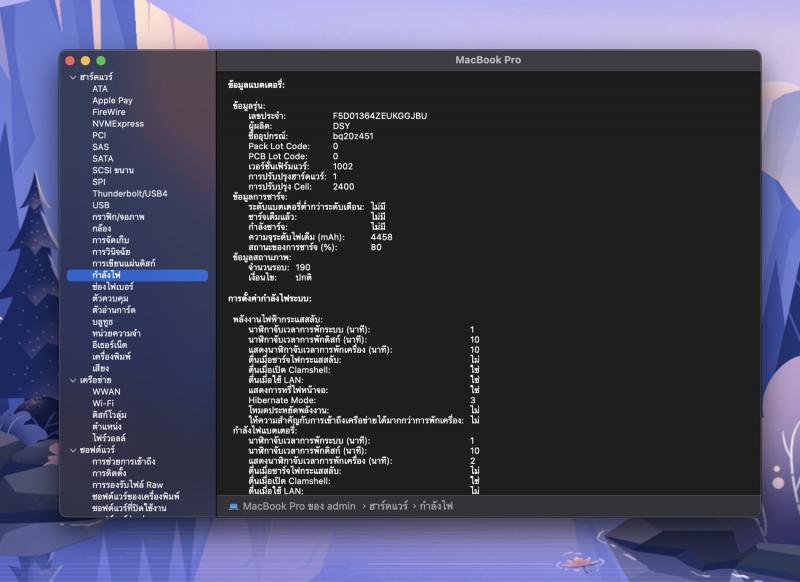
Task: Select การเขียนแผ่นดิสก์ in the sidebar
Action: (x=123, y=264)
